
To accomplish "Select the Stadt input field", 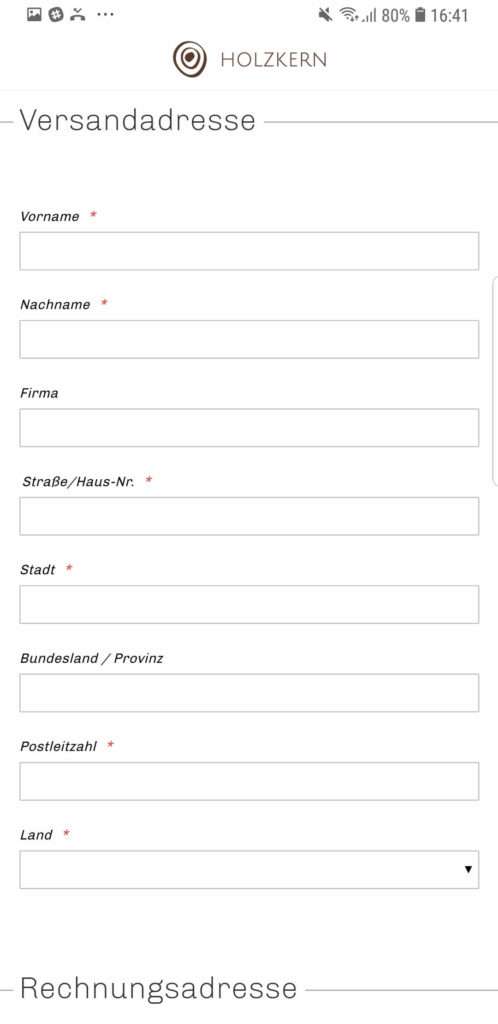I will tap(249, 604).
